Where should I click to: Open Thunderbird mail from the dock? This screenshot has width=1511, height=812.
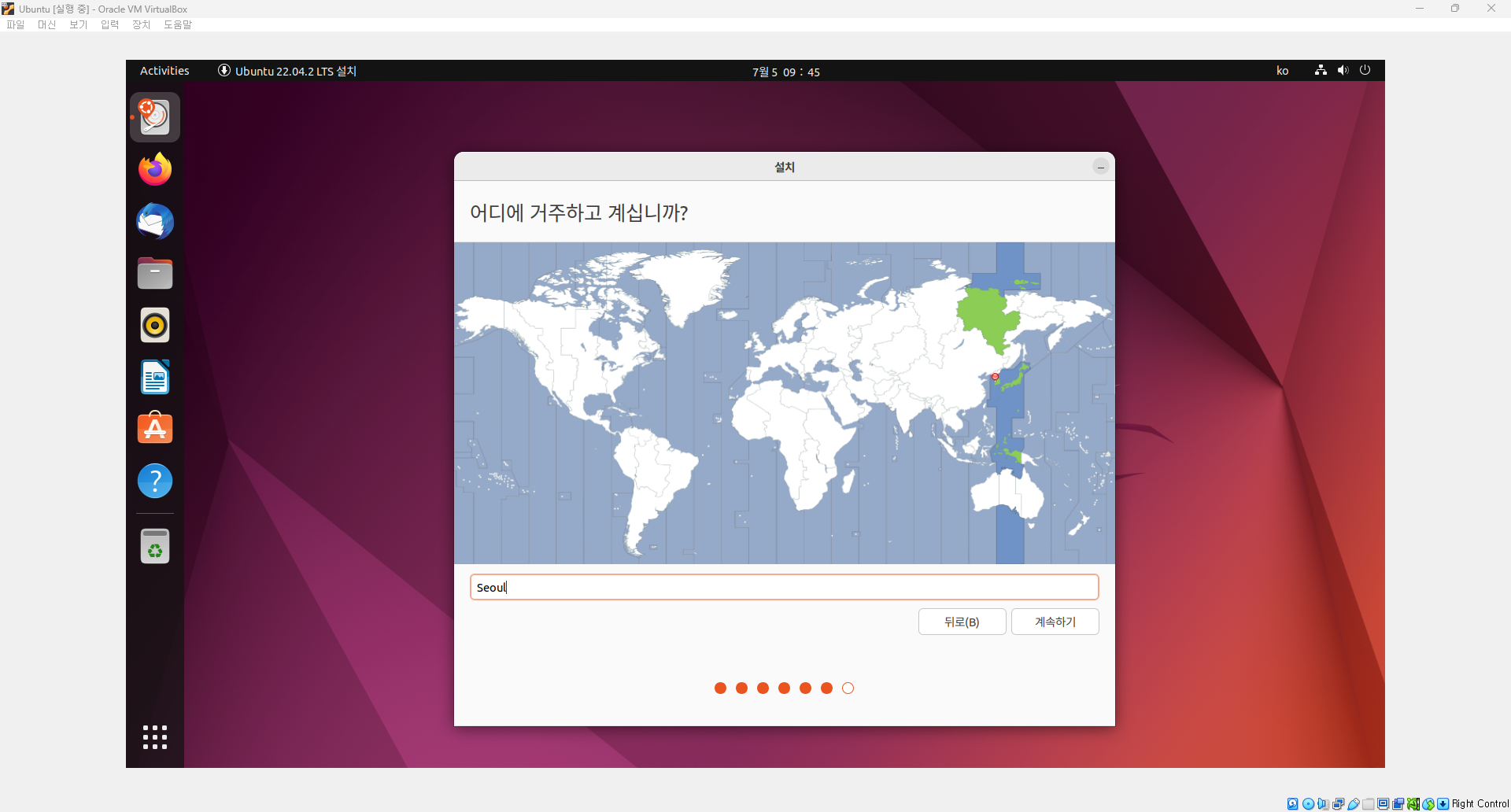point(155,221)
